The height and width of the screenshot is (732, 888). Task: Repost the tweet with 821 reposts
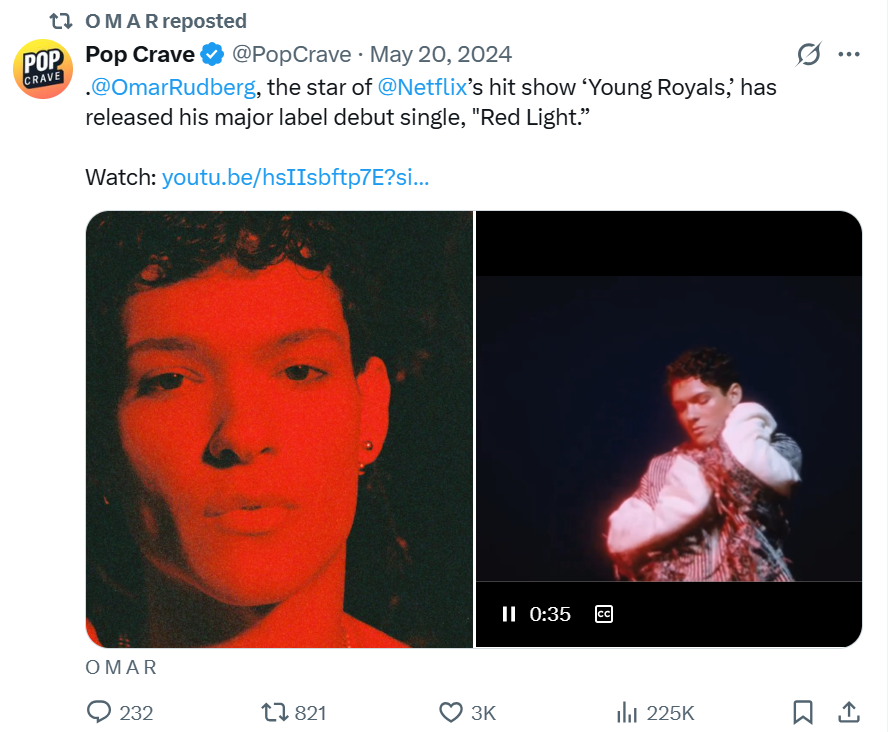[274, 712]
